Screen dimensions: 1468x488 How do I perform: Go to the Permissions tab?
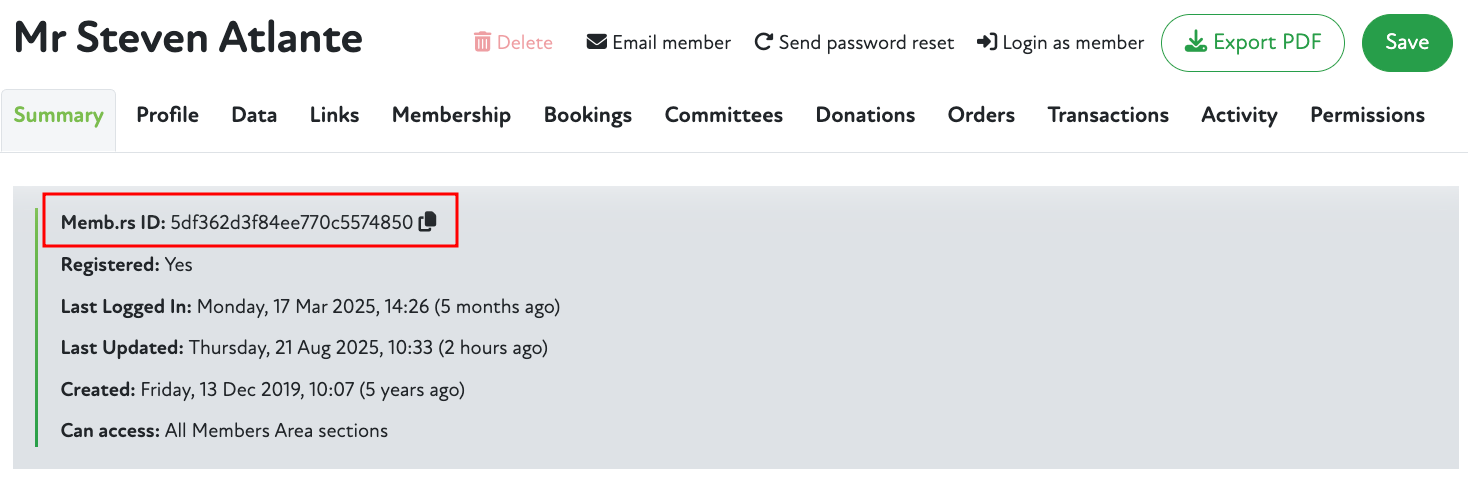point(1367,115)
